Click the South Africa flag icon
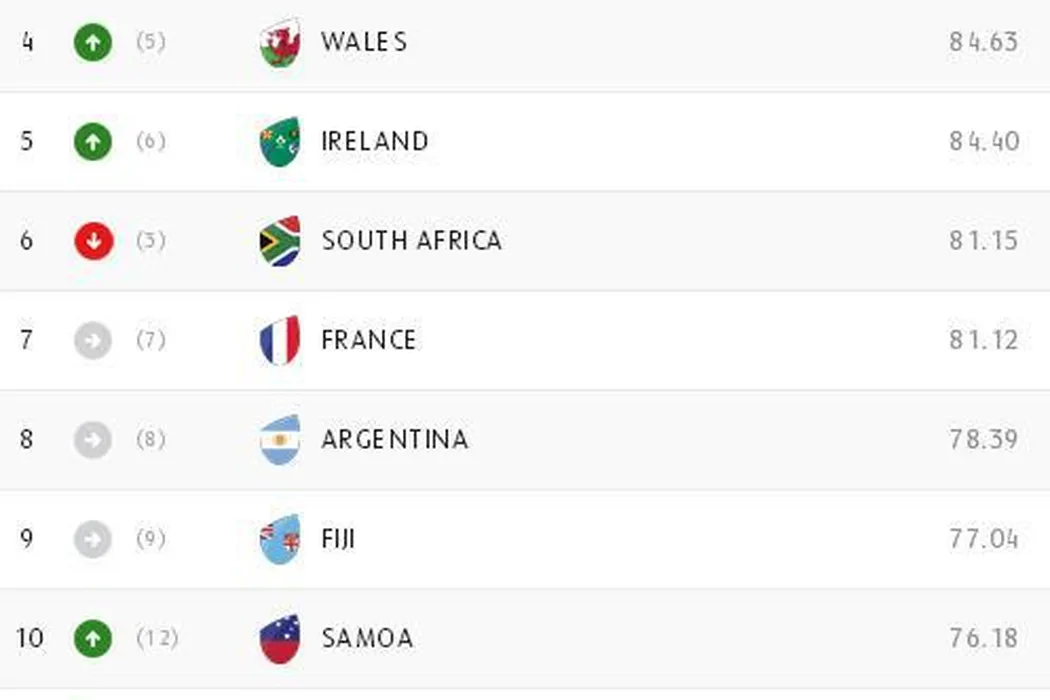 click(280, 241)
